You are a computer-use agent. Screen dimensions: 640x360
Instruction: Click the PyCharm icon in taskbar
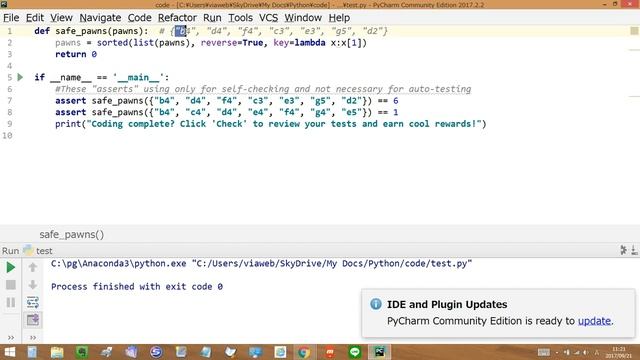(380, 352)
